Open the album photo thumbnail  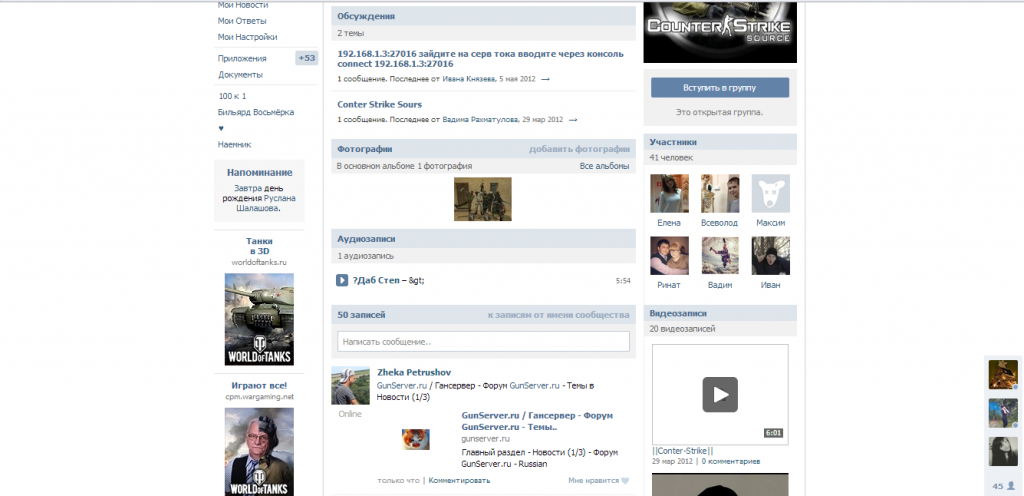coord(483,199)
